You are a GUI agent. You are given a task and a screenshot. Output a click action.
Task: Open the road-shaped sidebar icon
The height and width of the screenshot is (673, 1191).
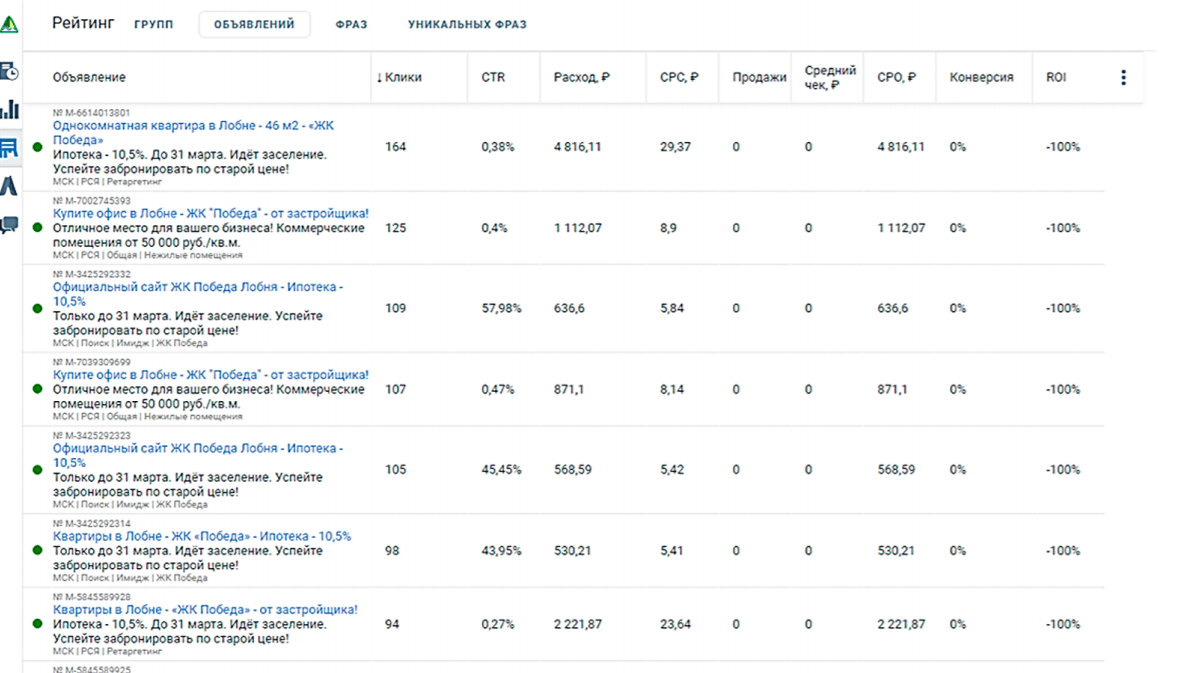9,186
